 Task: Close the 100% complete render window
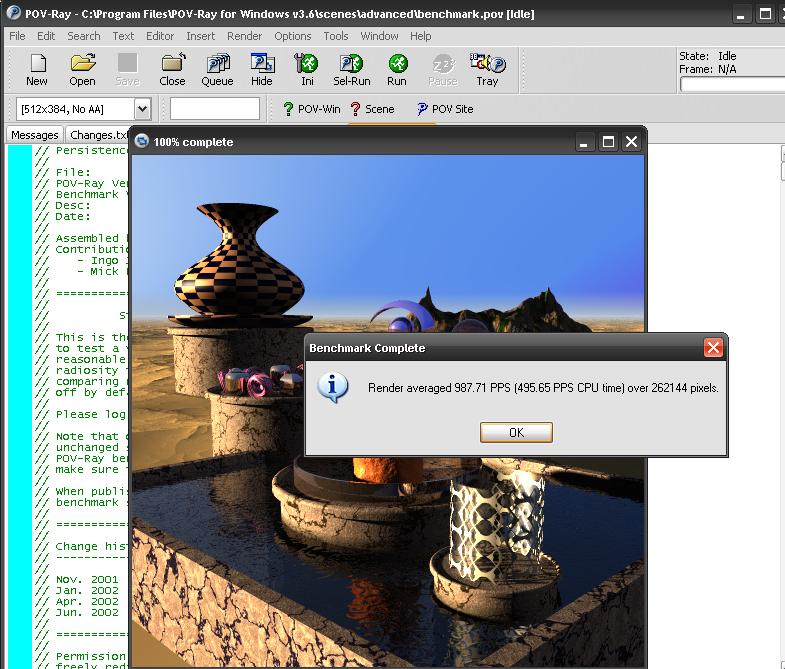pos(632,142)
